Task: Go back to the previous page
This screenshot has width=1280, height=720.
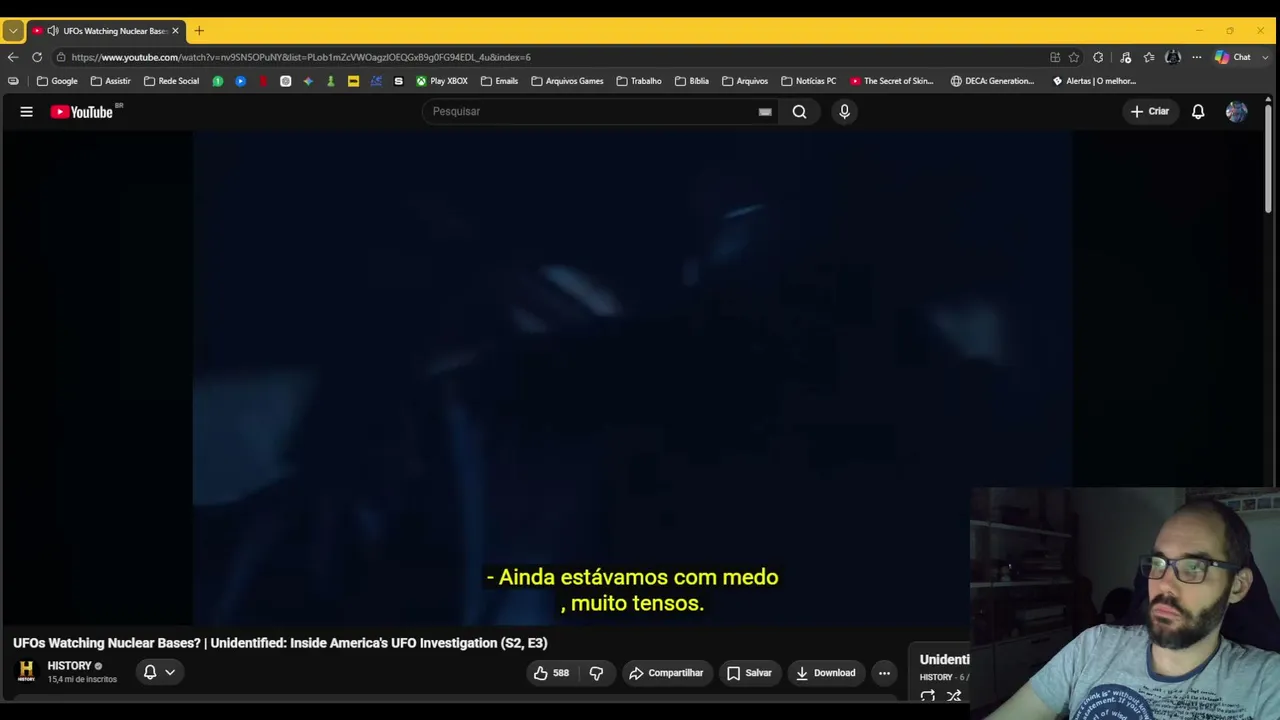Action: point(13,57)
